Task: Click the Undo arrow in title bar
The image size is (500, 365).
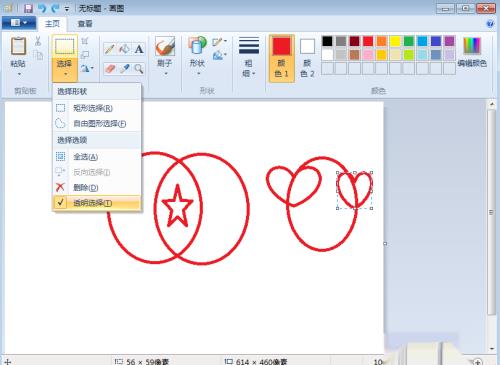Action: 42,8
